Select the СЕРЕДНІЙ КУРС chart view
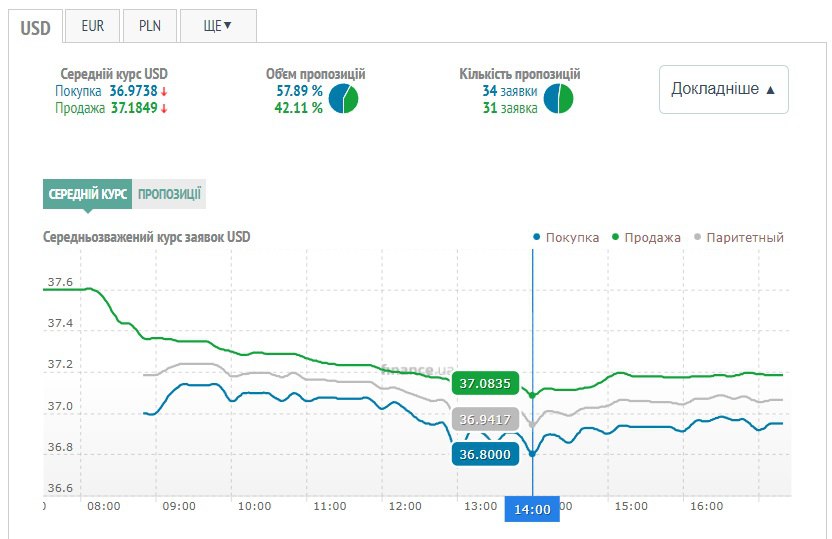The width and height of the screenshot is (832, 539). (x=88, y=195)
